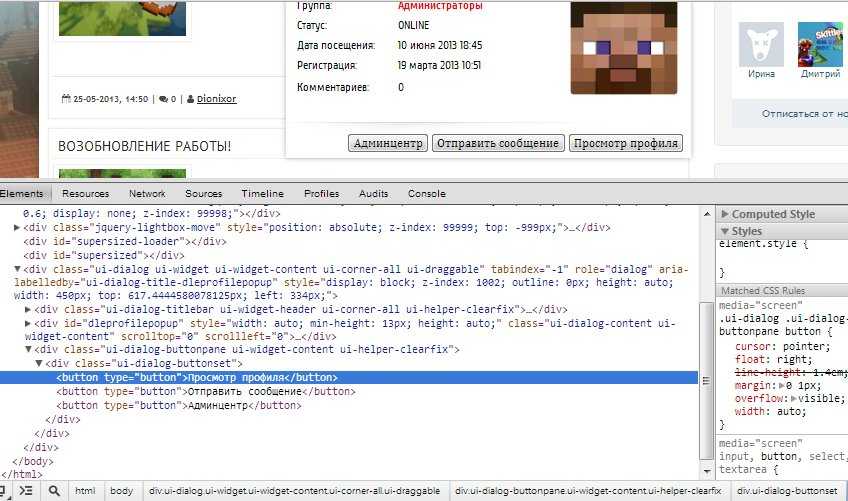Open the ВОЗОБНОВЛЕНИЕ РАБОТЫ! post title
The width and height of the screenshot is (848, 501).
pyautogui.click(x=144, y=146)
